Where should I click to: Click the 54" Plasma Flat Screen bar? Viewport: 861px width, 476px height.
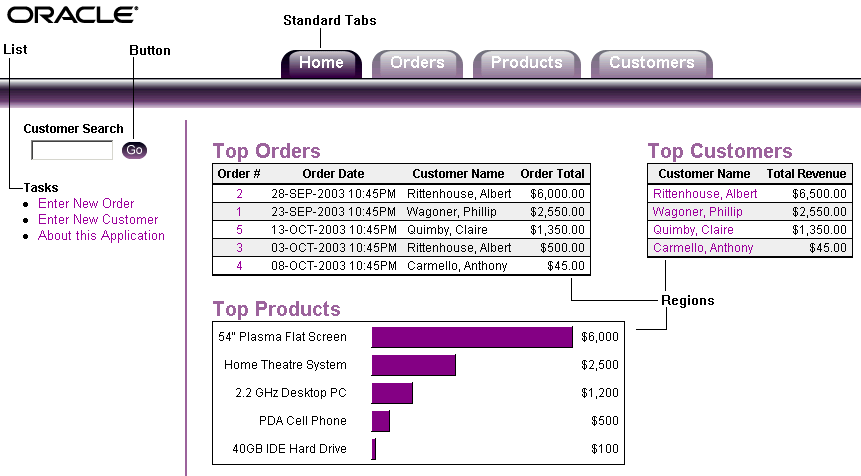[471, 337]
